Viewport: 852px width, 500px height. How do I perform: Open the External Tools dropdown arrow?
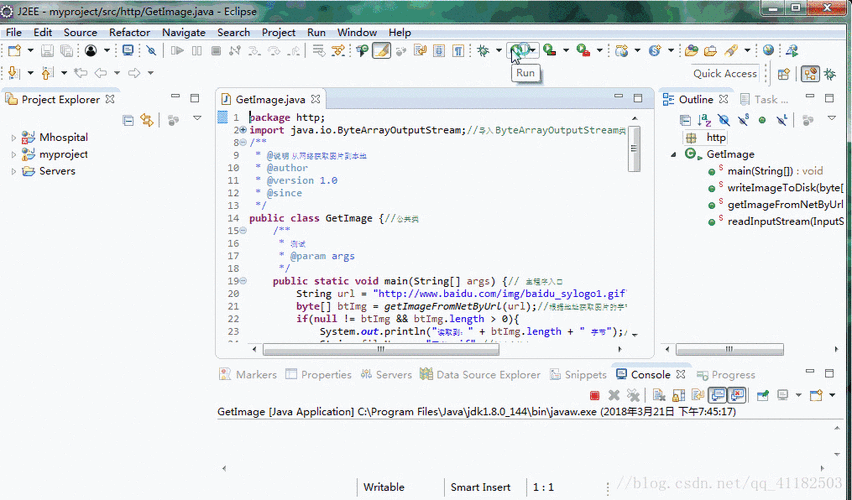pos(599,51)
